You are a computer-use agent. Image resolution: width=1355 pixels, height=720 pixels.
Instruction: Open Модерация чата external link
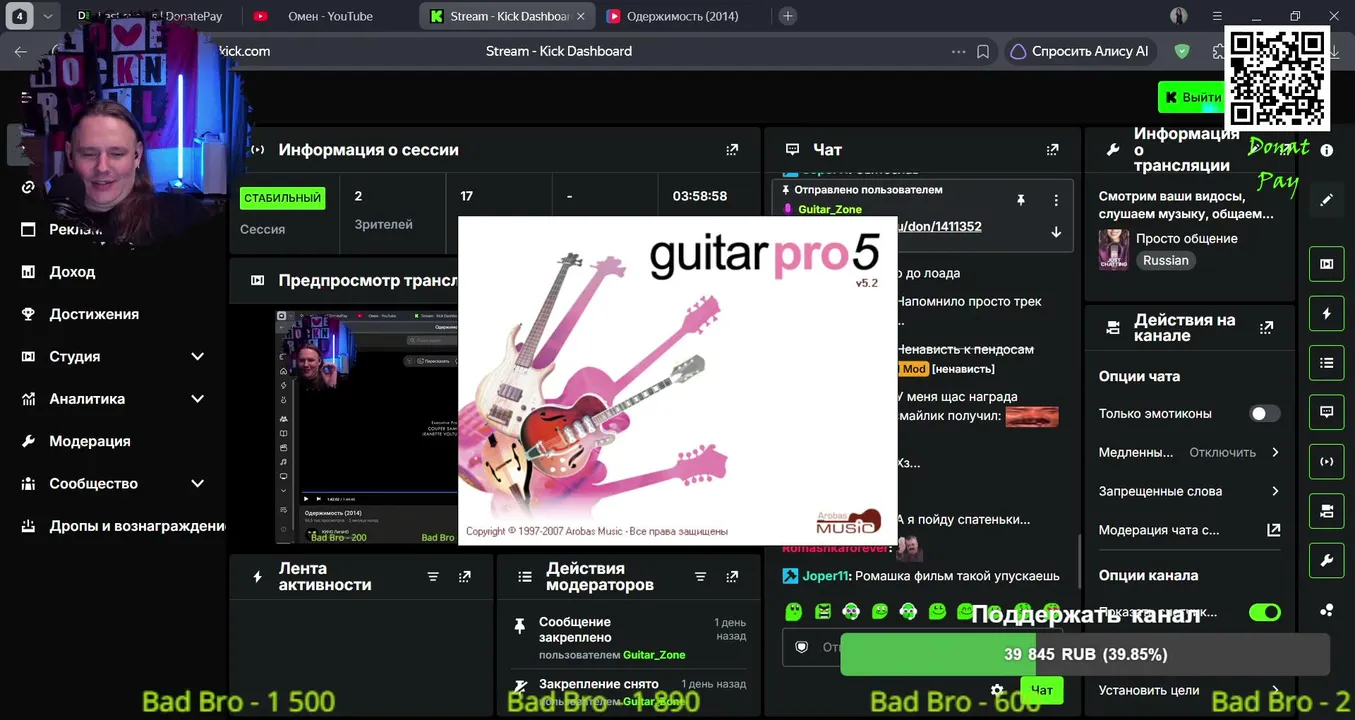tap(1274, 530)
